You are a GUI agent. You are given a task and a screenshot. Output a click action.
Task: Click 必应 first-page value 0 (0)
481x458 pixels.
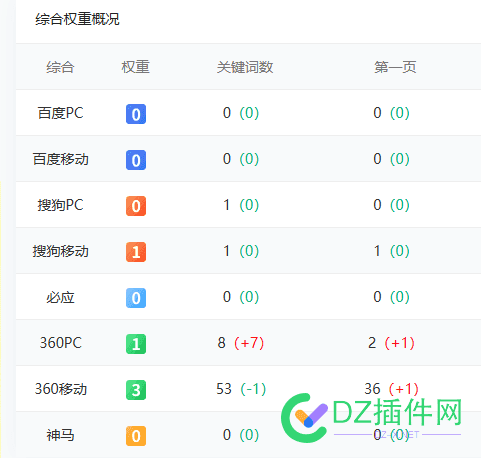pos(391,297)
